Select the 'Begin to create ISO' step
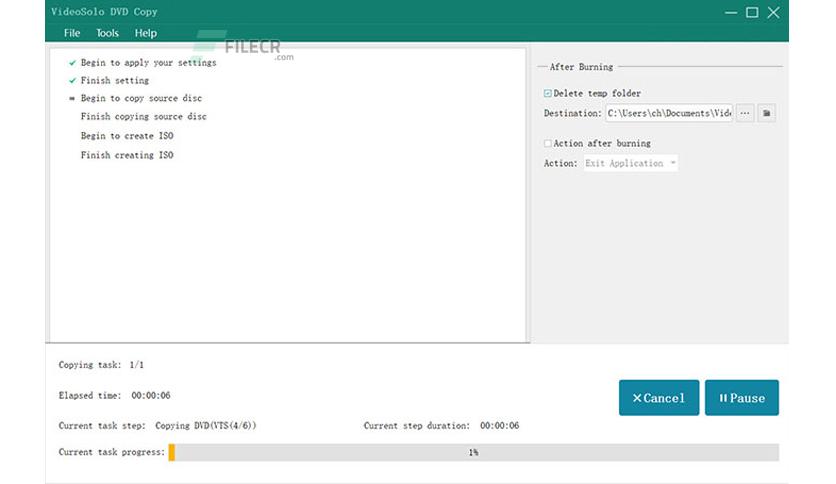 127,136
